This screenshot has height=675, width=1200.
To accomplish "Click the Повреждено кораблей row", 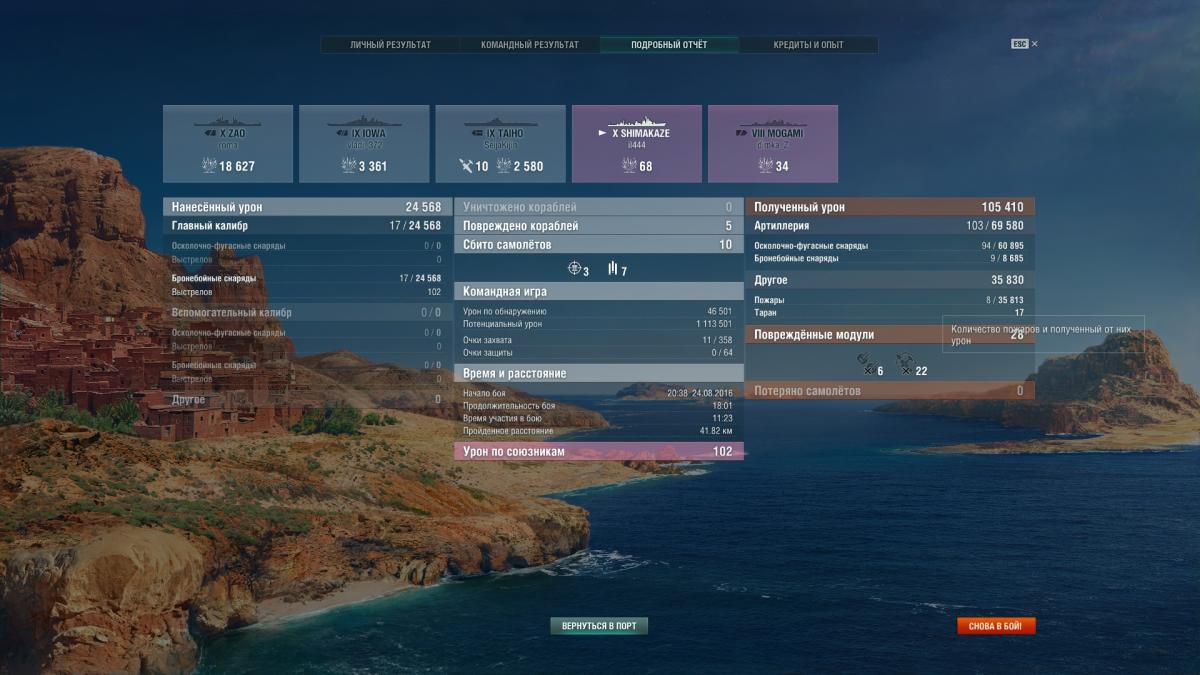I will [x=599, y=226].
